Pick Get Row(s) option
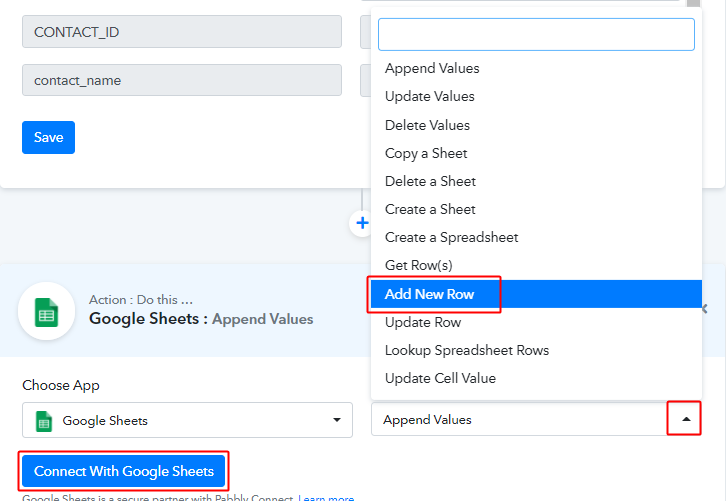726x501 pixels. point(536,265)
